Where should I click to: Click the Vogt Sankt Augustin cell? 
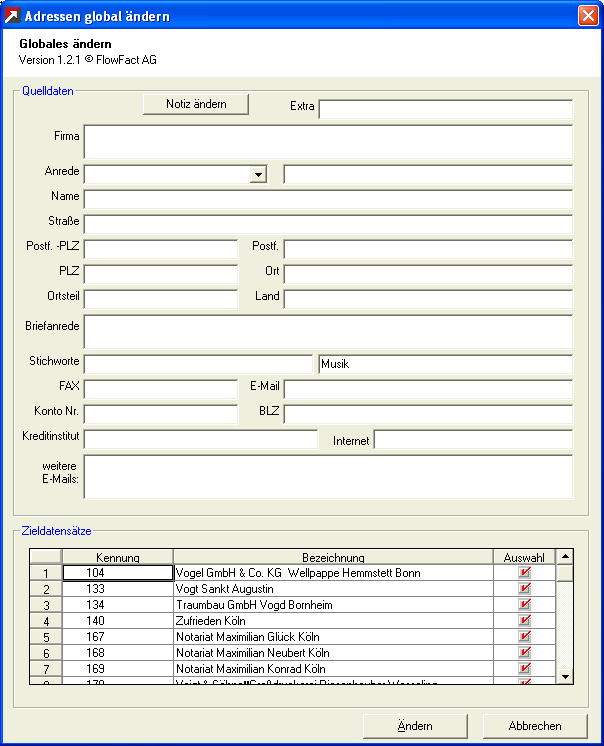coord(333,589)
